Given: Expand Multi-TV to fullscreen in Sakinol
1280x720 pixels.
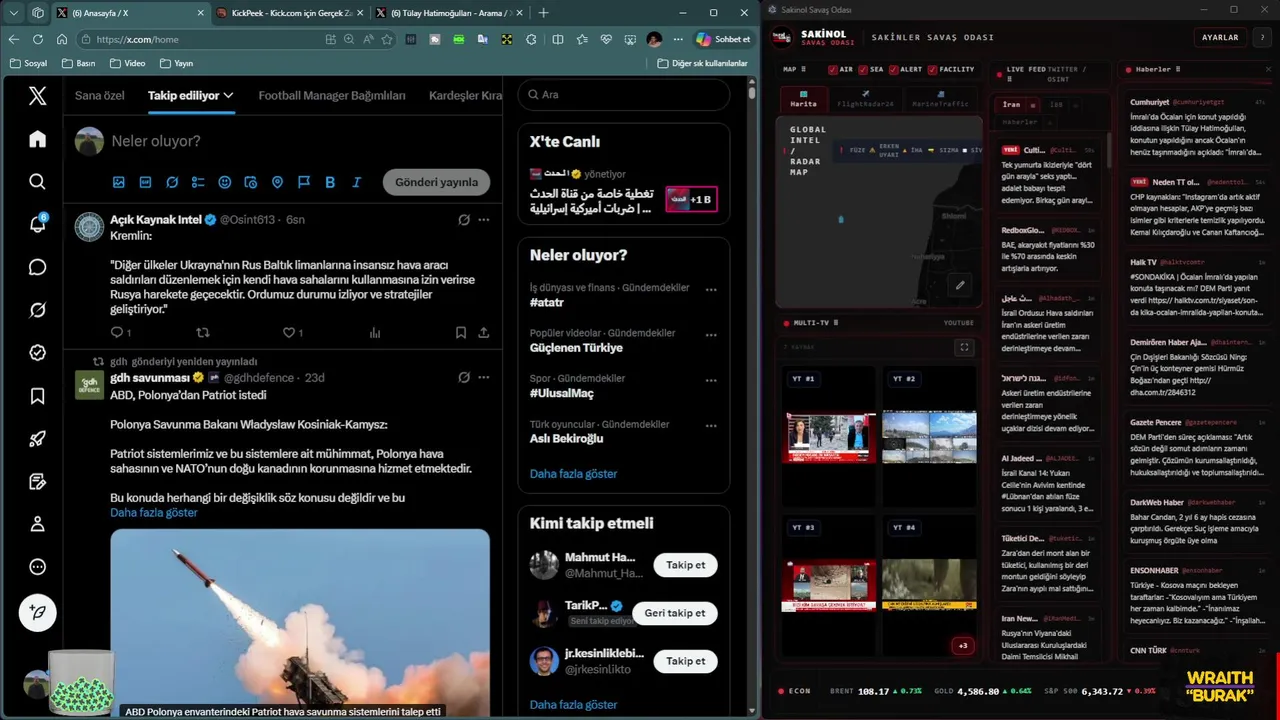Looking at the screenshot, I should [x=964, y=347].
